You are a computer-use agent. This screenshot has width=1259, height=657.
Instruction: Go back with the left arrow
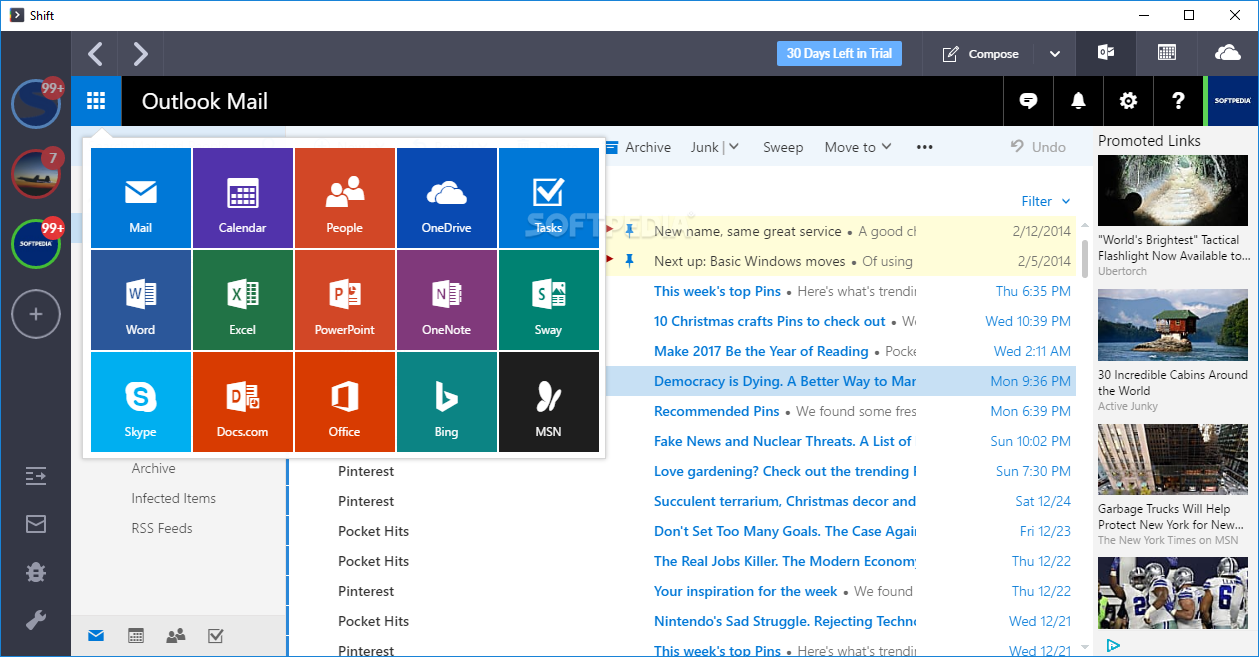coord(95,53)
